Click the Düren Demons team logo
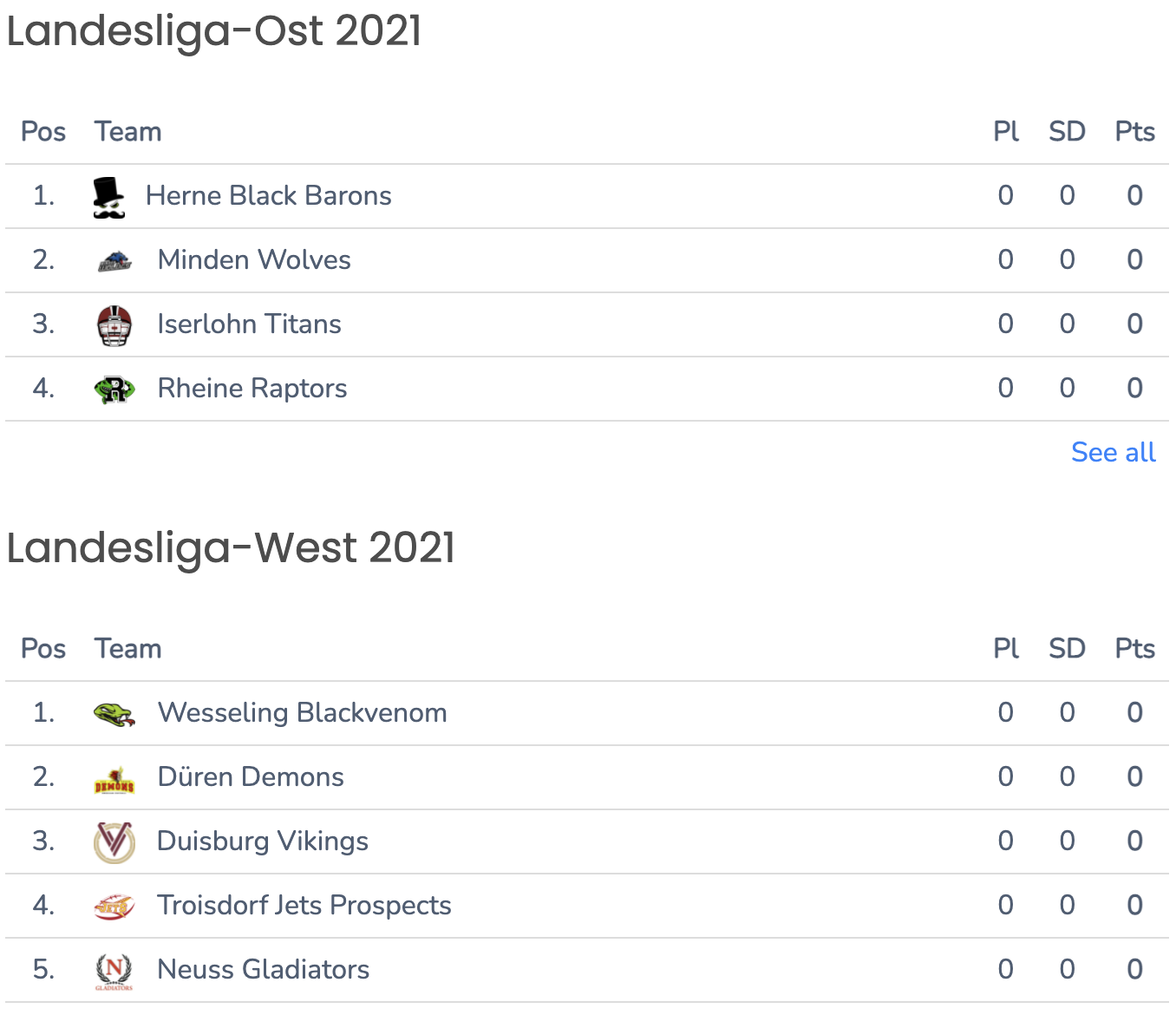Screen dimensions: 1176x1015 tap(114, 780)
